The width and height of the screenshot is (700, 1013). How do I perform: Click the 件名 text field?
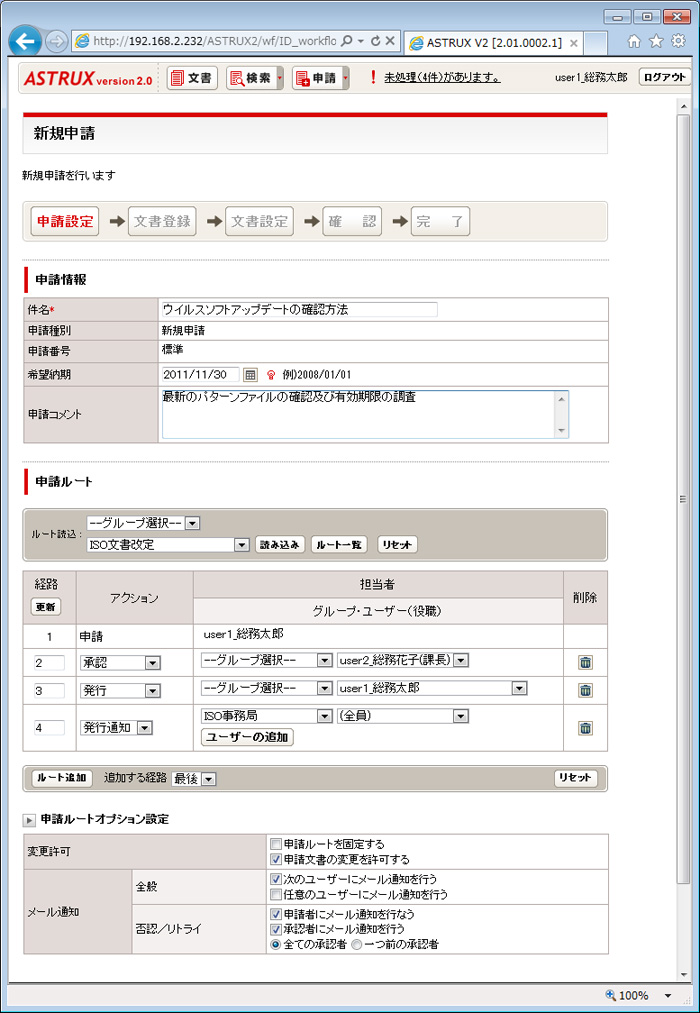[300, 309]
